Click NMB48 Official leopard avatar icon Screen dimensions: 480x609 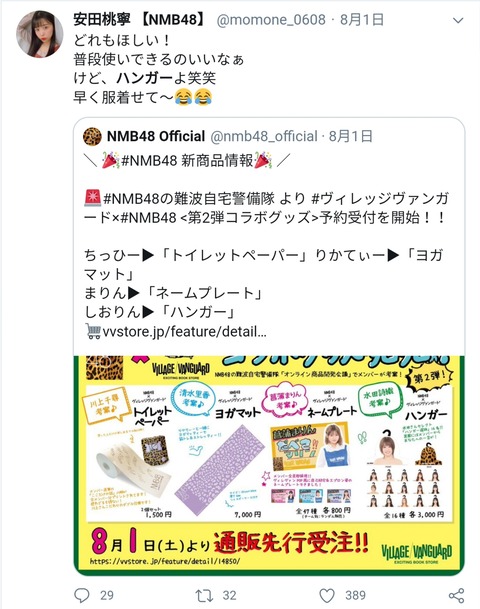(92, 136)
